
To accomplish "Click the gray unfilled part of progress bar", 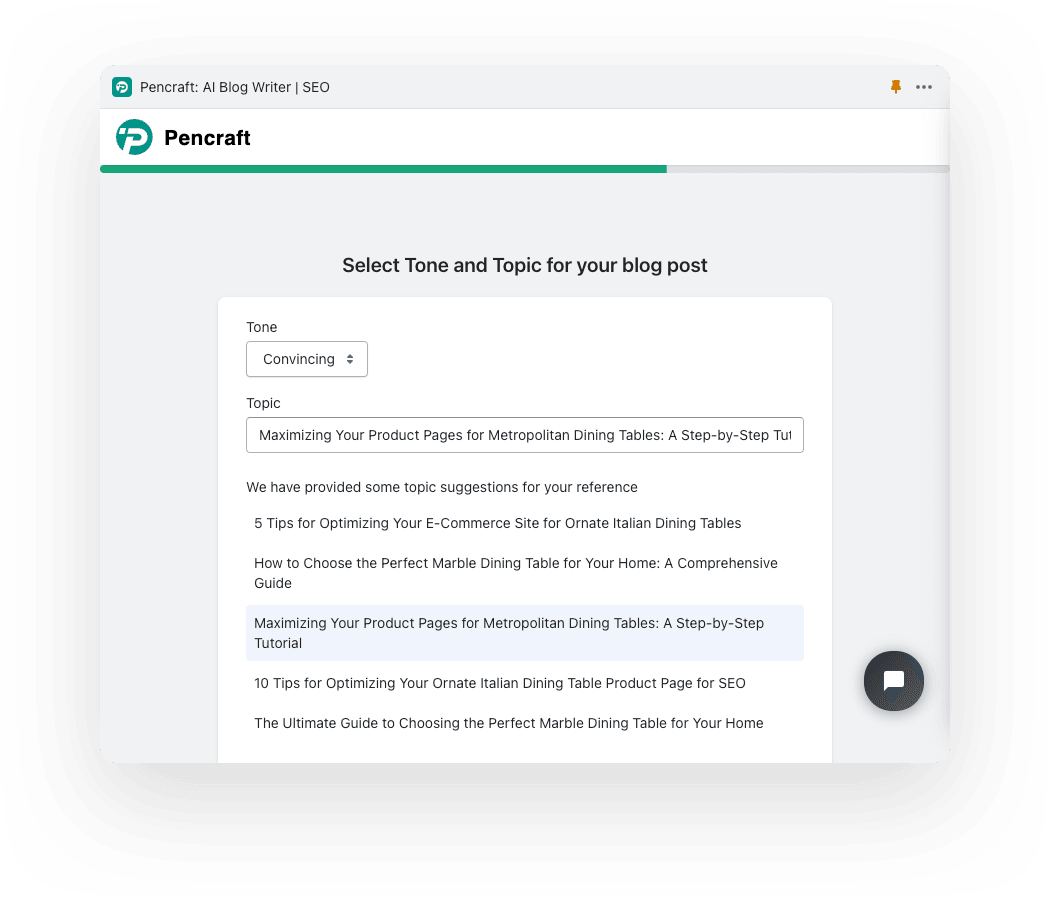I will coord(808,169).
